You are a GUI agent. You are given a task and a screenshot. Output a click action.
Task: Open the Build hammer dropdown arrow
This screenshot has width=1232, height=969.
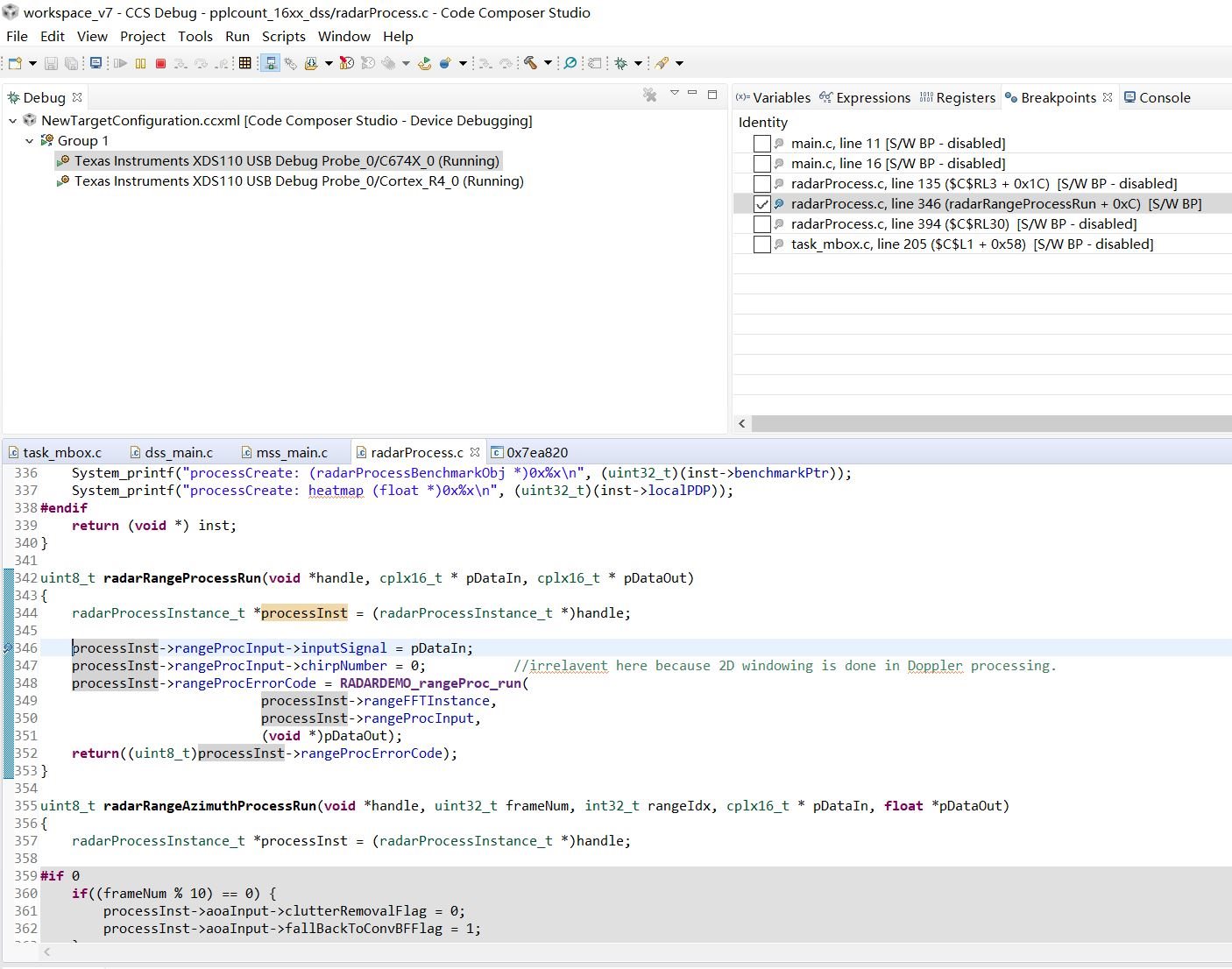tap(548, 63)
